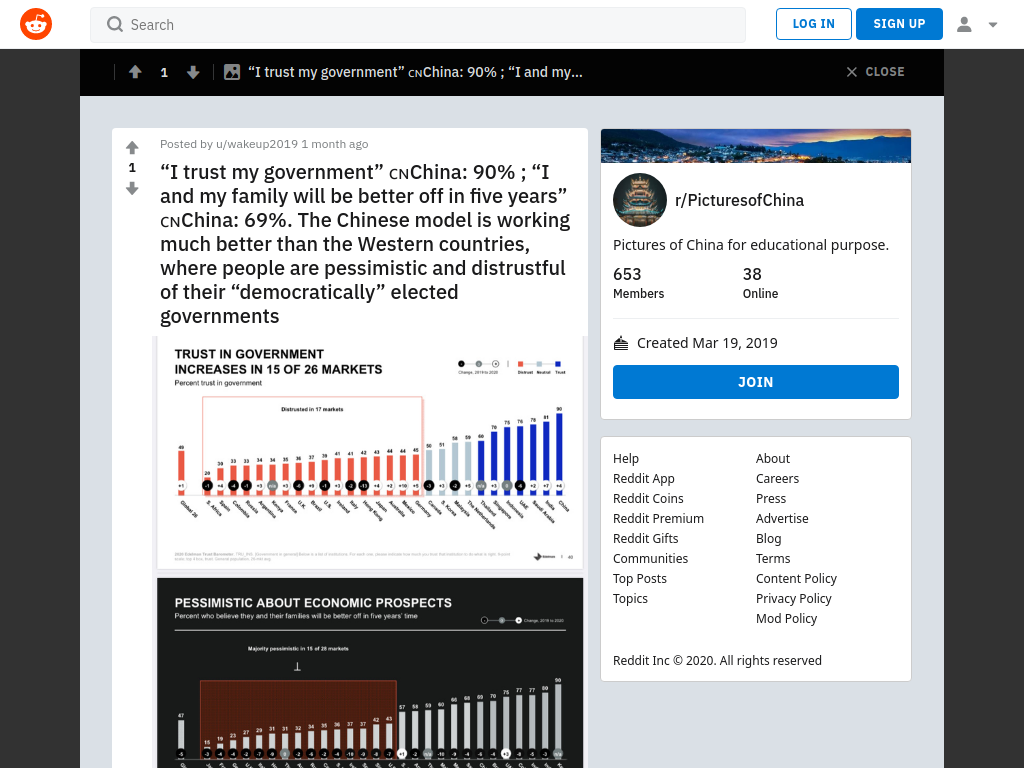
Task: Start the SIGN UP flow
Action: coord(899,24)
